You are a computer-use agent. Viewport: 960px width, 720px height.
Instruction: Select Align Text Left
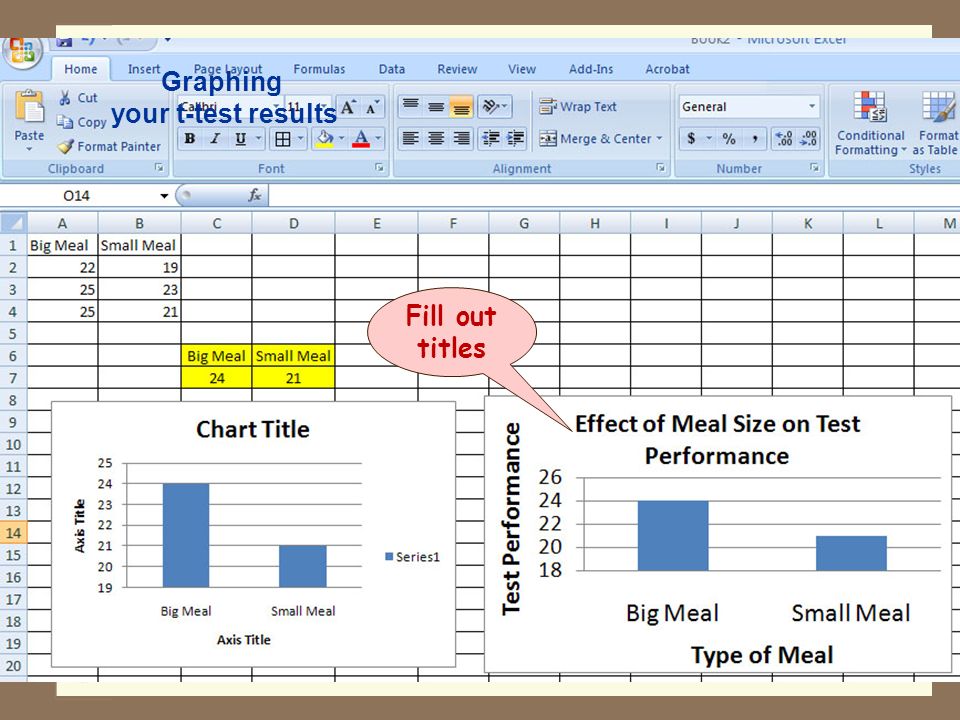click(410, 138)
